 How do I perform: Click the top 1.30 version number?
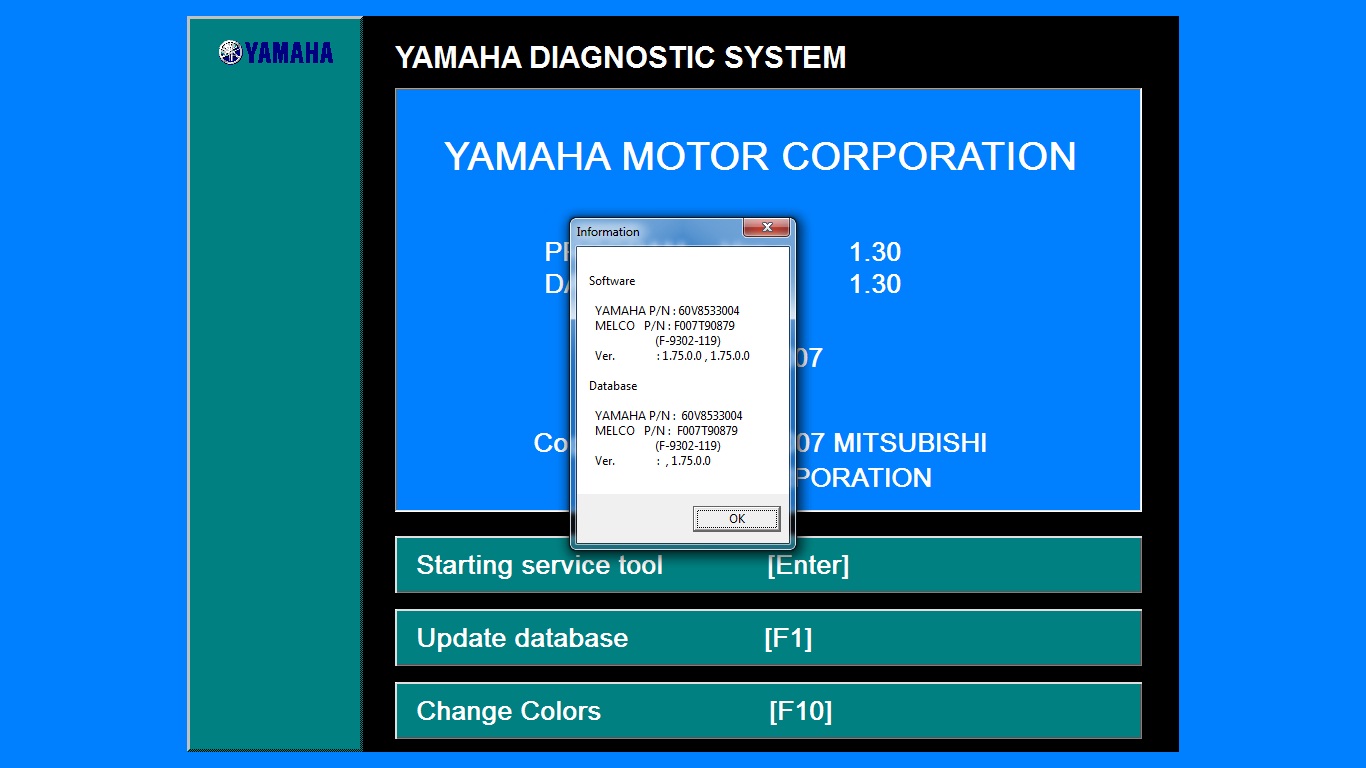(875, 252)
